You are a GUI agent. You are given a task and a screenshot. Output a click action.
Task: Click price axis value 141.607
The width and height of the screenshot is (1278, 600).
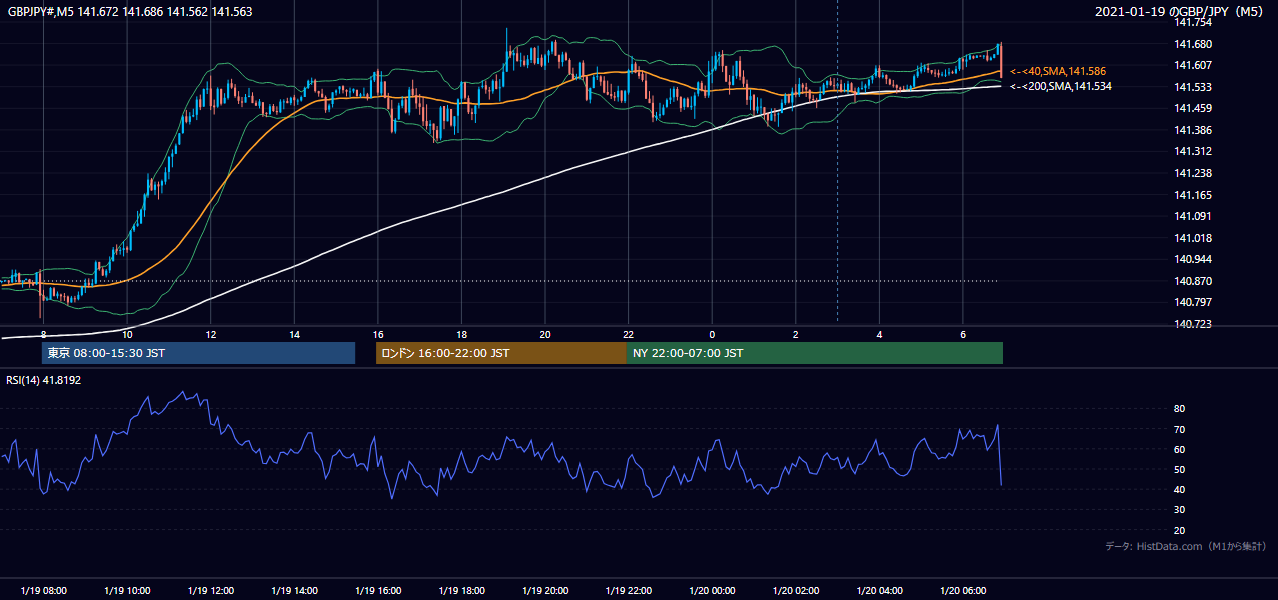tap(1192, 66)
